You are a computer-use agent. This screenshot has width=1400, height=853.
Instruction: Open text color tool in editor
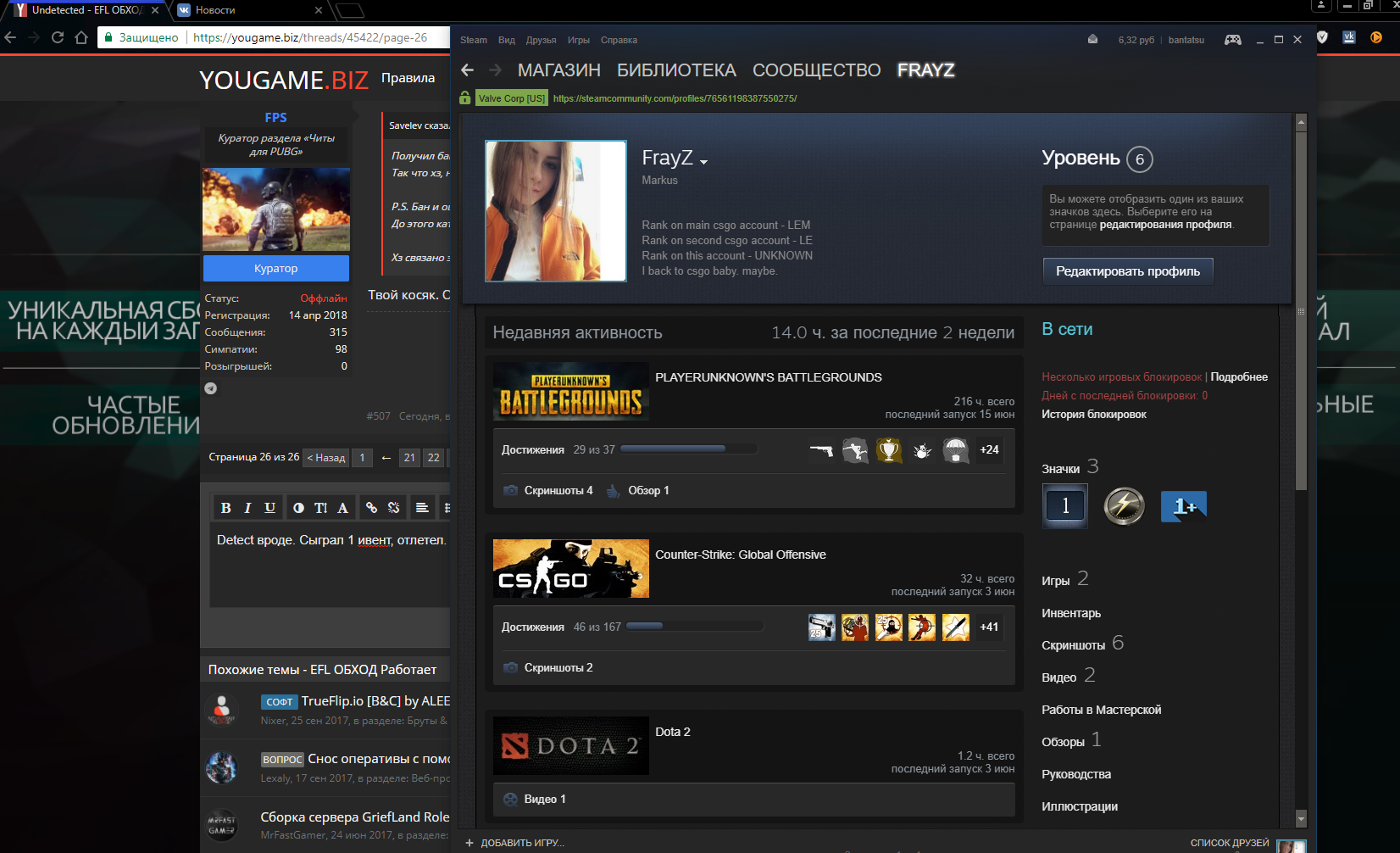pyautogui.click(x=298, y=508)
